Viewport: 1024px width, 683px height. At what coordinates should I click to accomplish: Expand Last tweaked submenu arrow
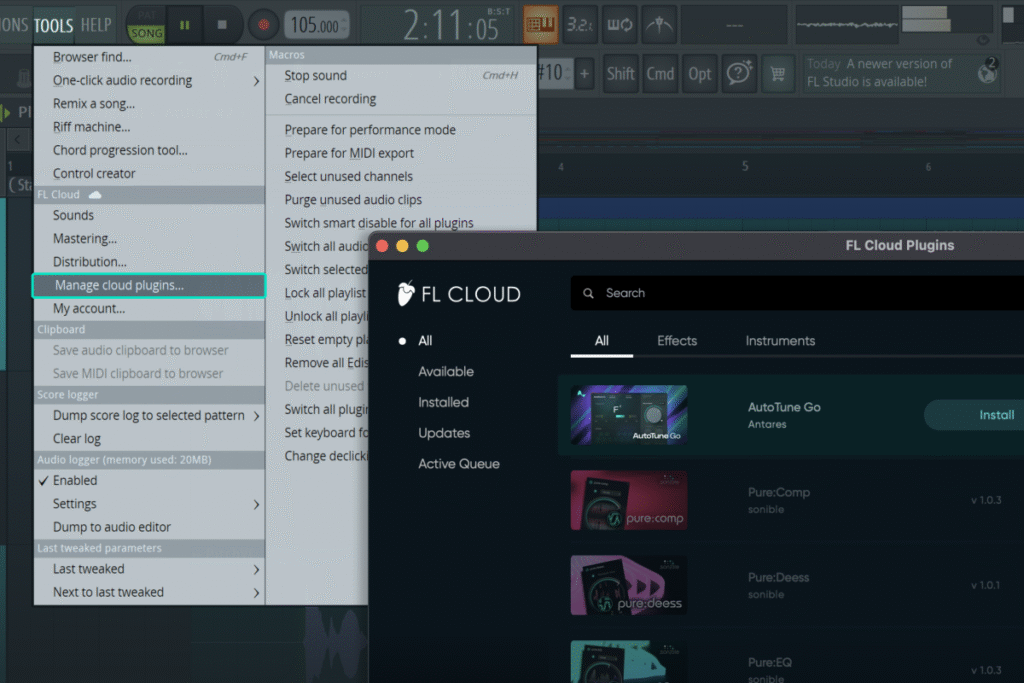(256, 569)
